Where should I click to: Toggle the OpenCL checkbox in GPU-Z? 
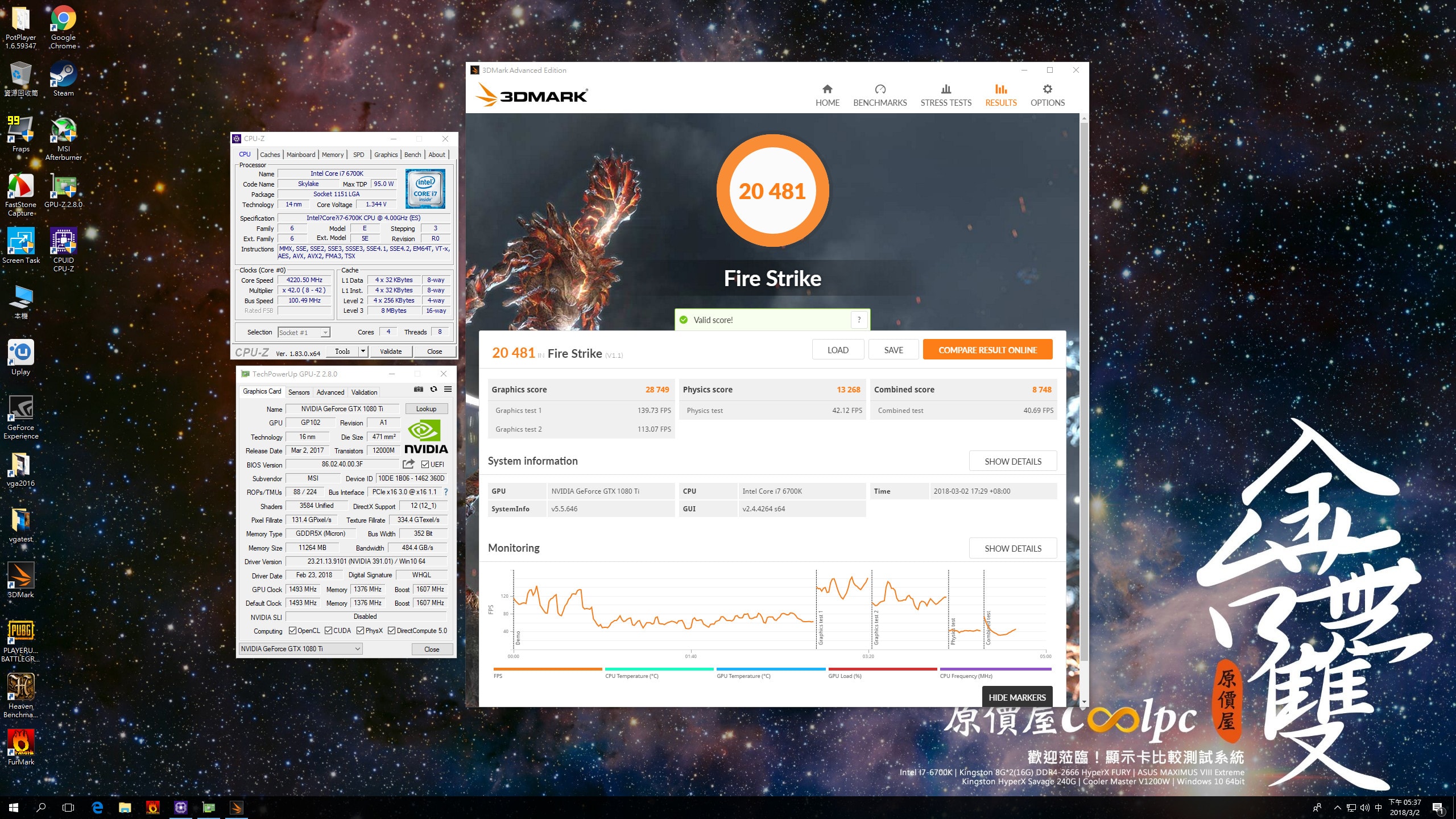(292, 630)
